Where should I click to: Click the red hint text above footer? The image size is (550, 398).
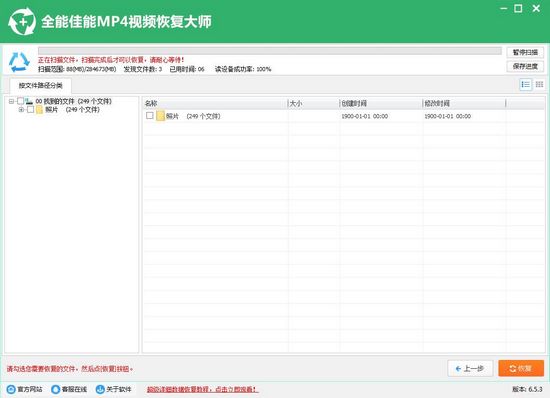70,369
